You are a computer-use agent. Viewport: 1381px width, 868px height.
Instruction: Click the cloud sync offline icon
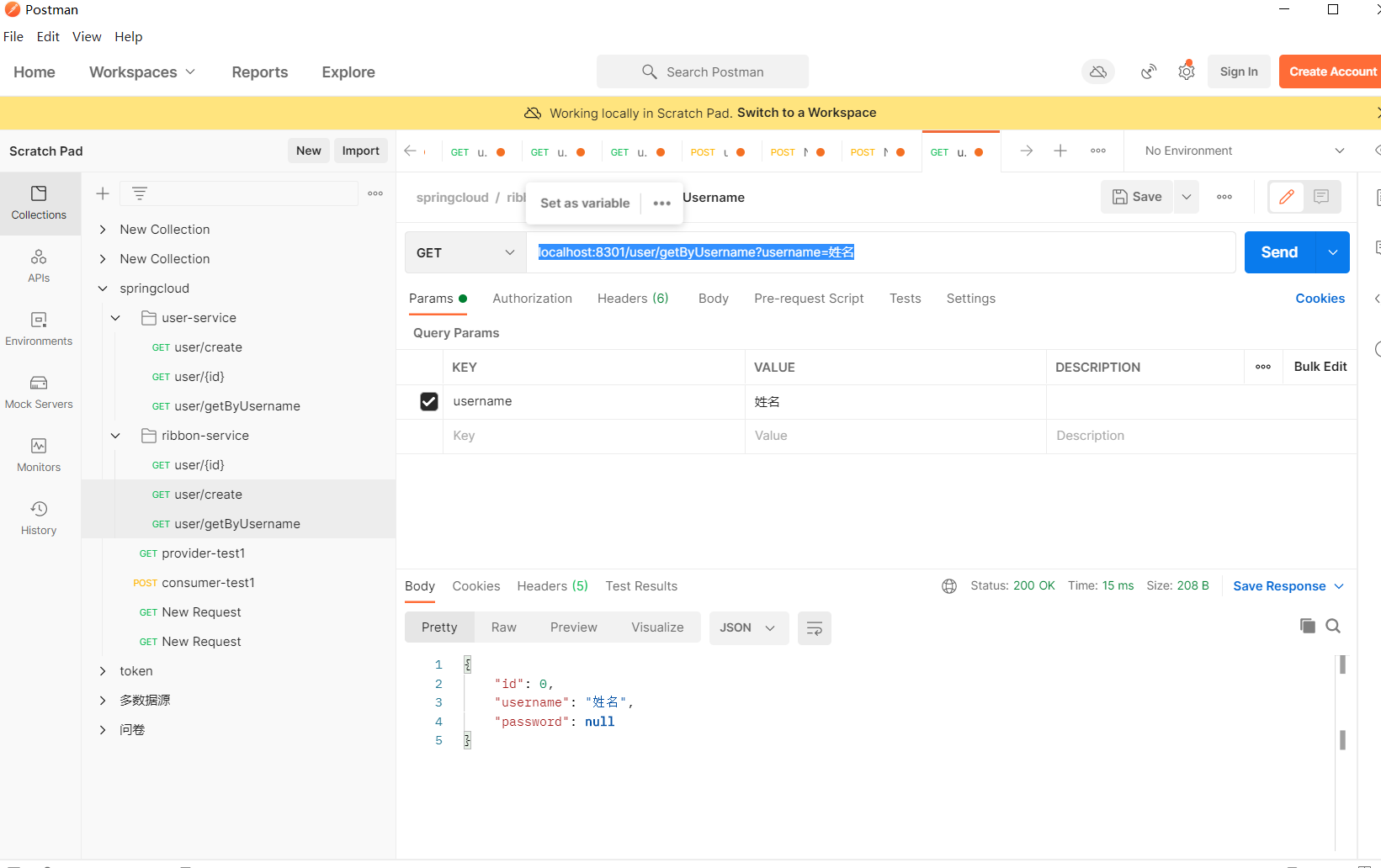(1098, 72)
